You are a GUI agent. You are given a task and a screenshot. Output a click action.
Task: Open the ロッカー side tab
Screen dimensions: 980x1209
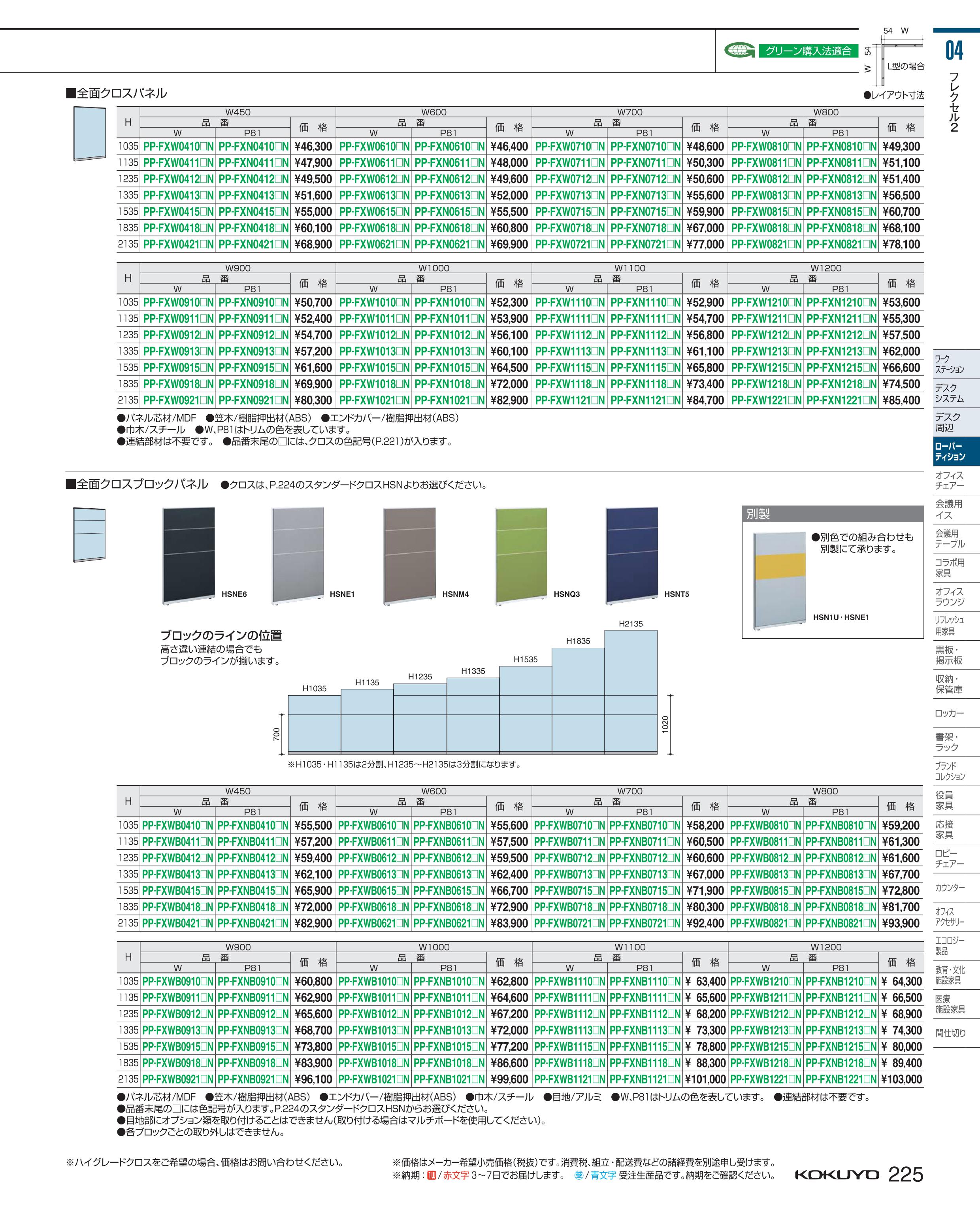[x=956, y=713]
